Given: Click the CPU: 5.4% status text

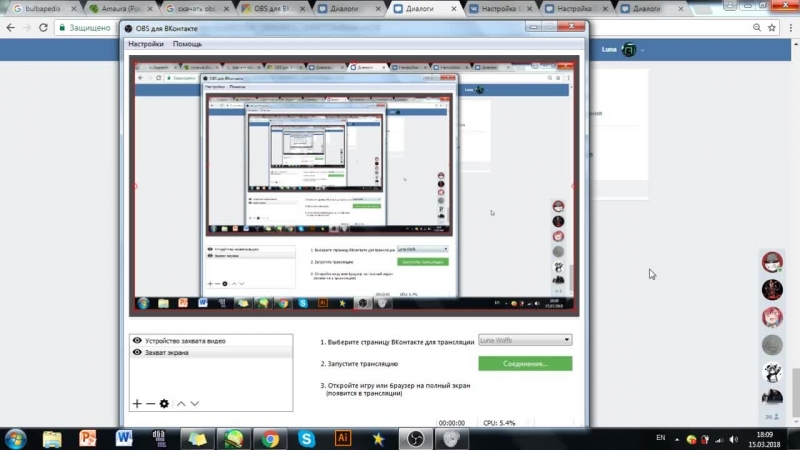Looking at the screenshot, I should tap(499, 423).
